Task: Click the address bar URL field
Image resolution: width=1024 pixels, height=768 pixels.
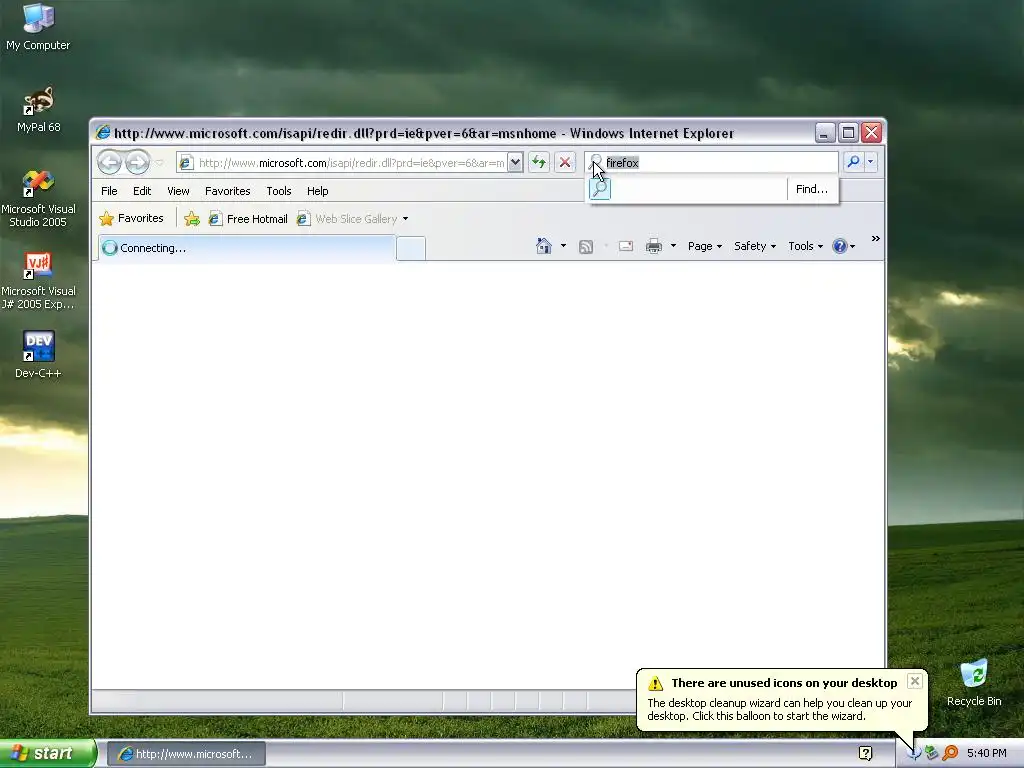Action: 351,163
